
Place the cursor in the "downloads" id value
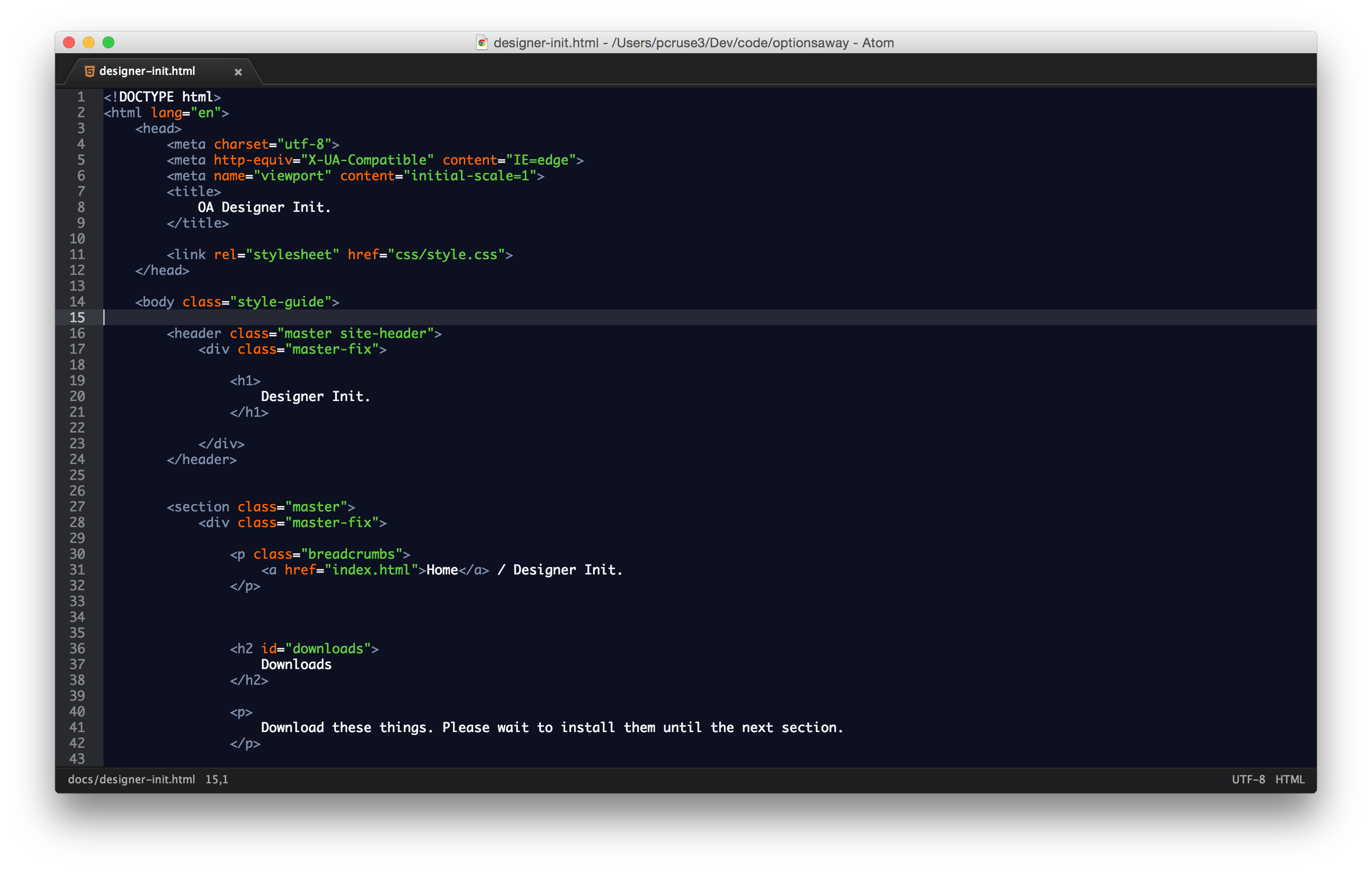328,649
